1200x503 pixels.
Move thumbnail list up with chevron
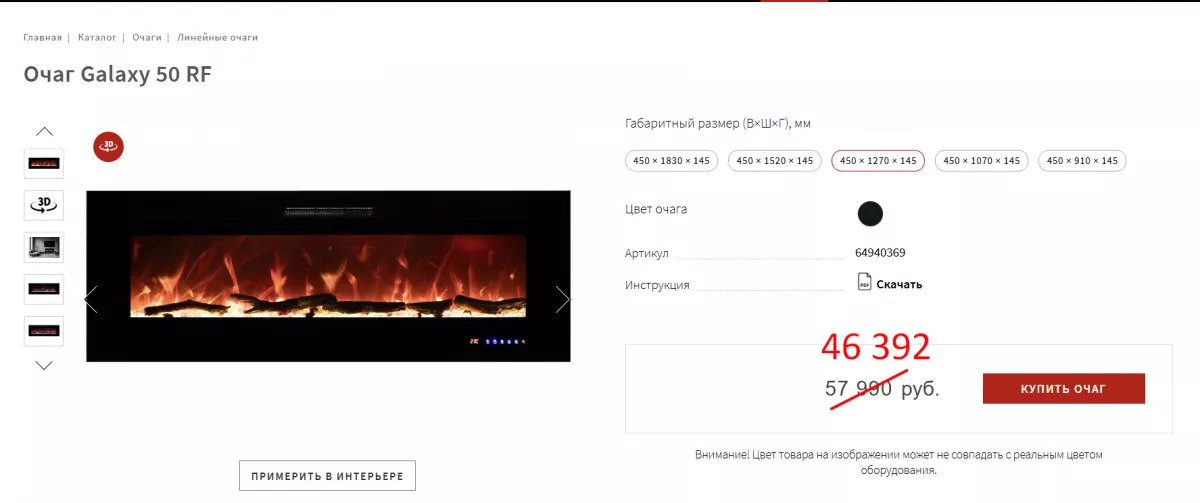point(44,131)
